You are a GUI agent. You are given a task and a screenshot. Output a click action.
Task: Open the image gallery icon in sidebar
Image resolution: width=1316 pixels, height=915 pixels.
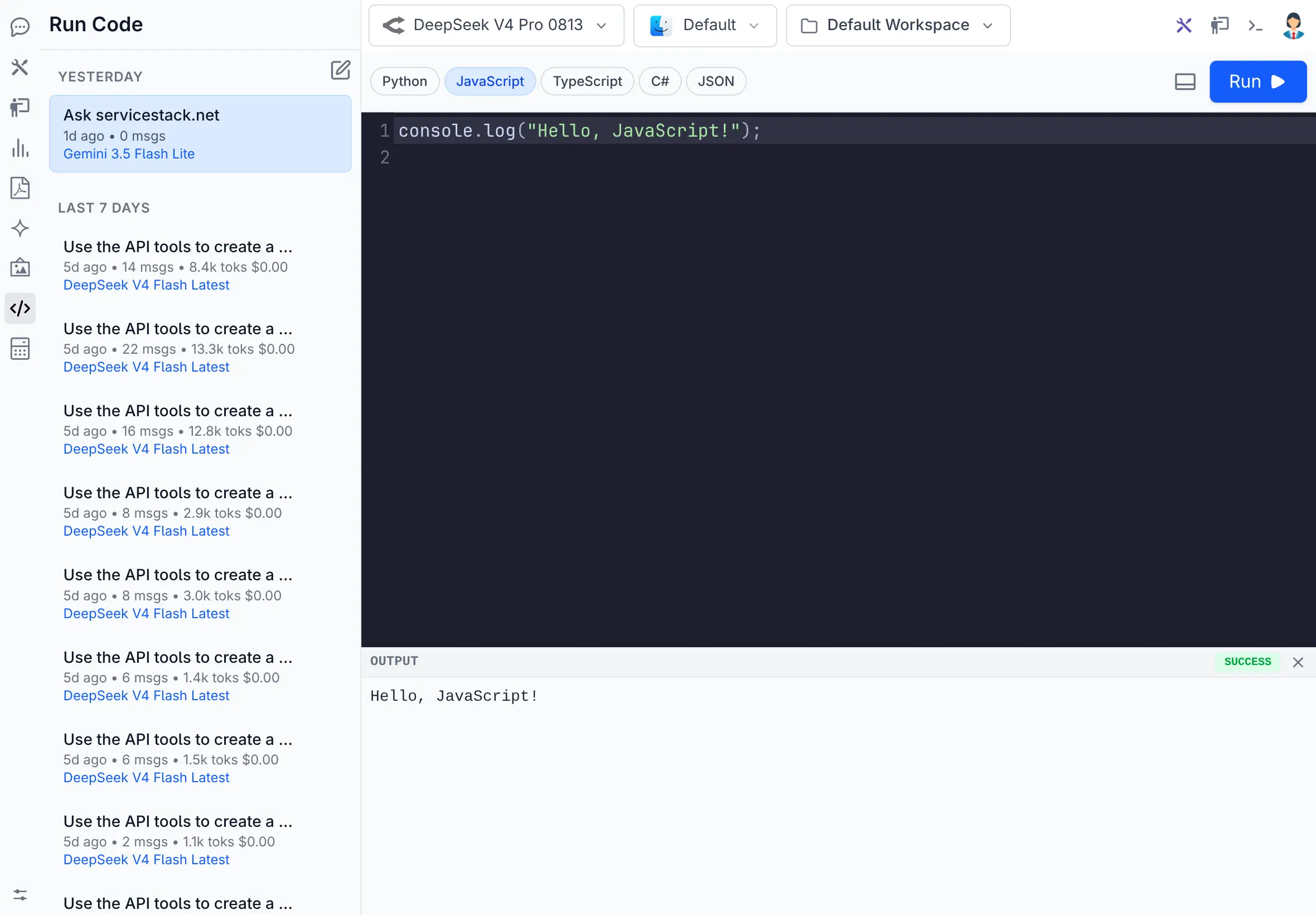20,268
